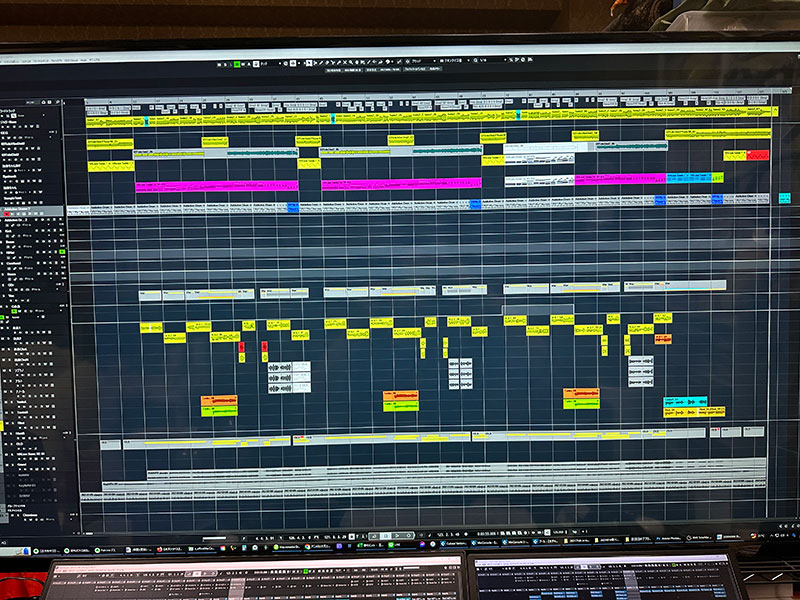Toggle the global Solo S button
The height and width of the screenshot is (600, 800).
(x=225, y=64)
